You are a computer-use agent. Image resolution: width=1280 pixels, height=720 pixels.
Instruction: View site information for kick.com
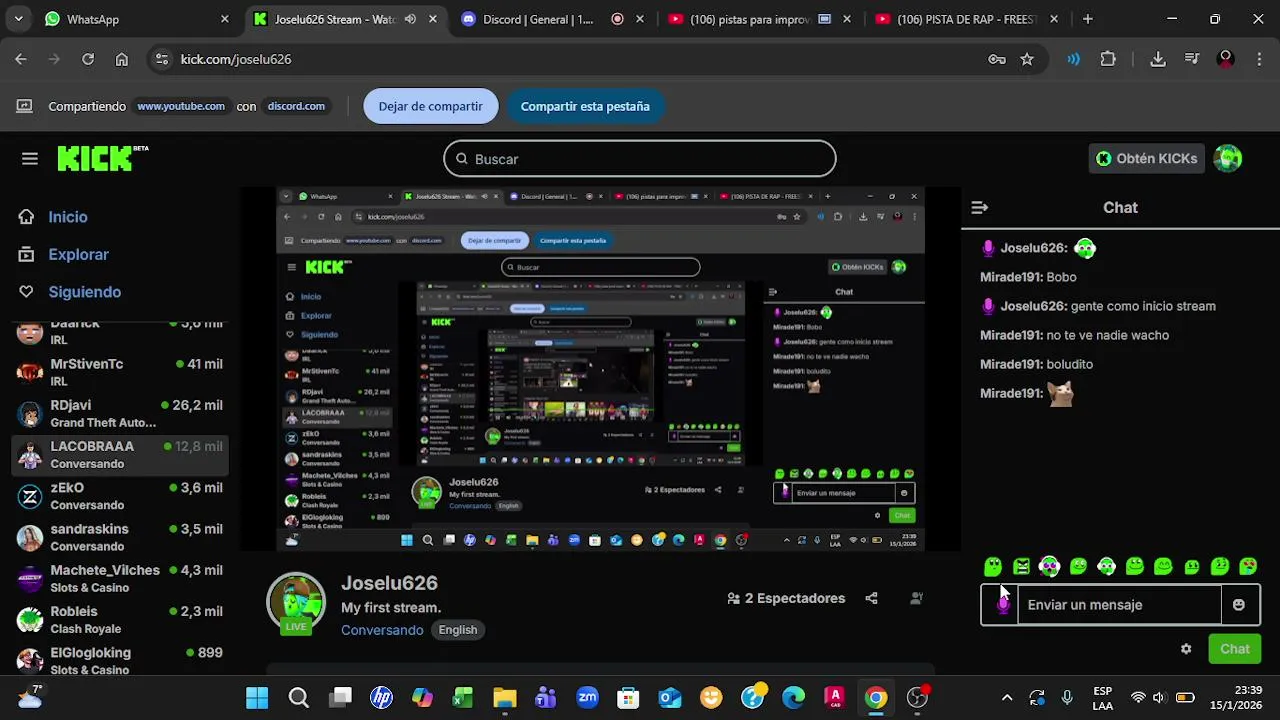pyautogui.click(x=162, y=59)
